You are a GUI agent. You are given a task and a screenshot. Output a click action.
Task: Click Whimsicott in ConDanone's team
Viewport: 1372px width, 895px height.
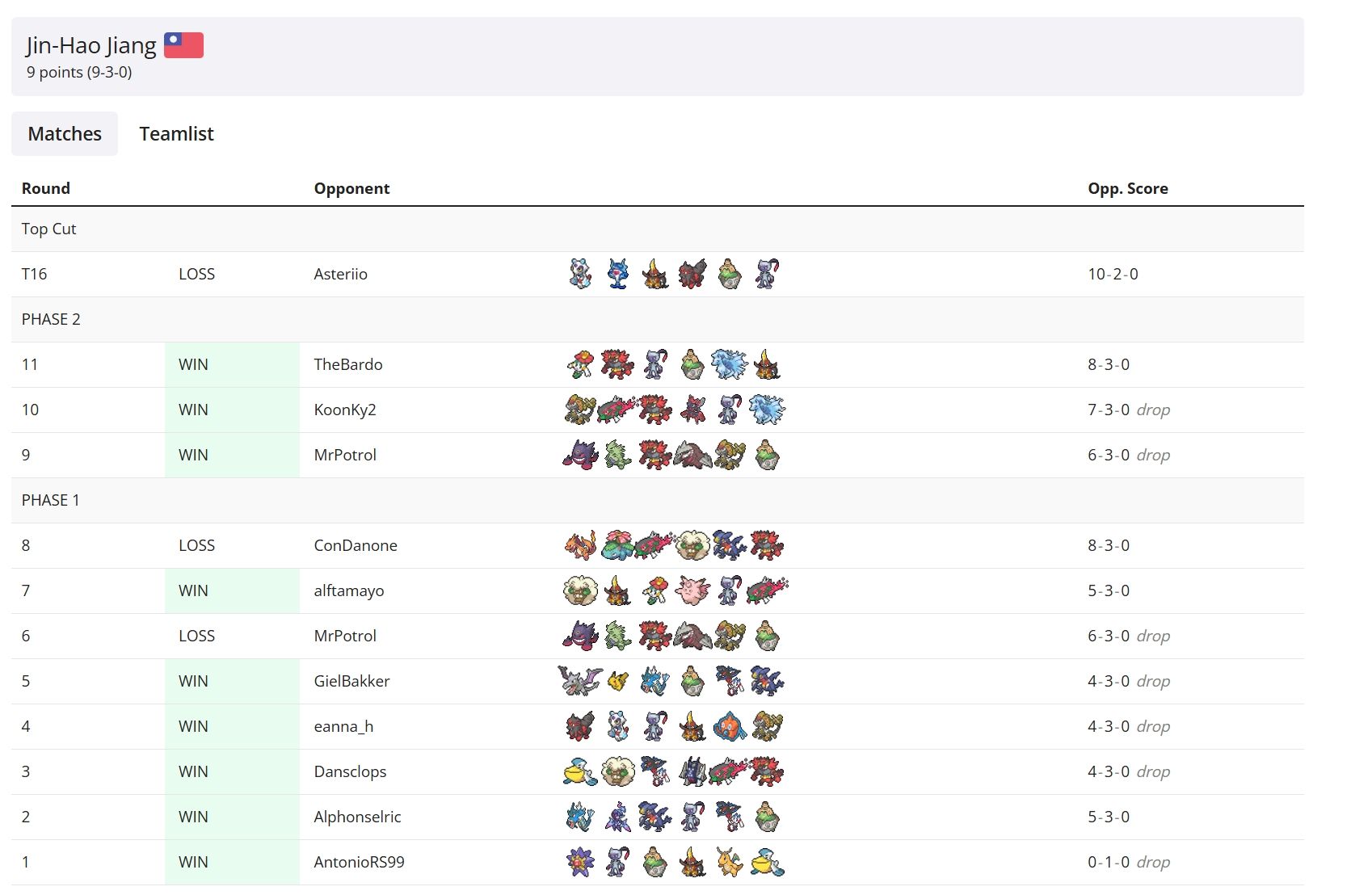pos(692,545)
